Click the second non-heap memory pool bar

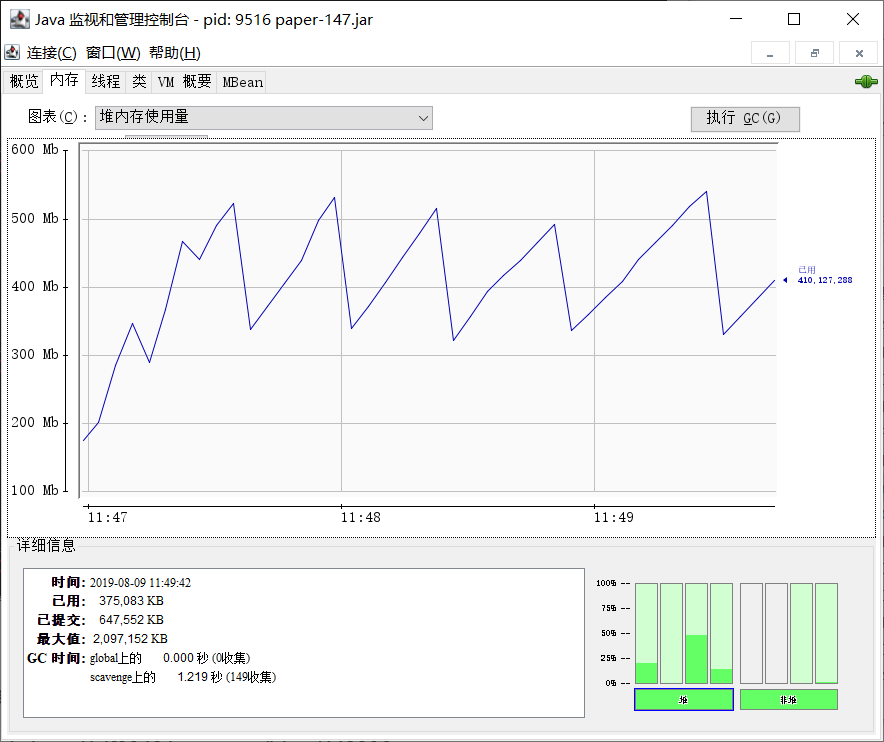[x=776, y=633]
